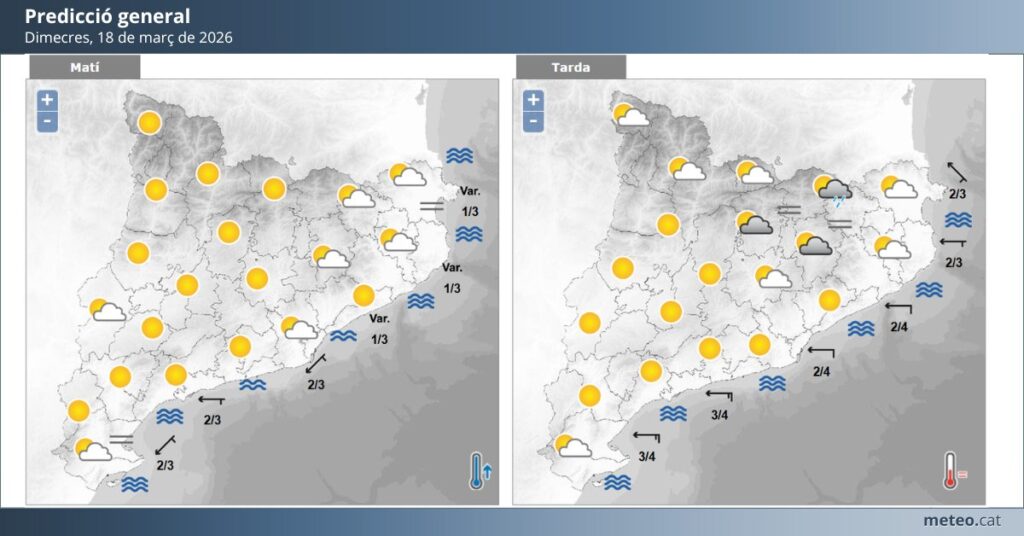Click the stable temperature red thermometer icon
This screenshot has height=536, width=1024.
[951, 470]
